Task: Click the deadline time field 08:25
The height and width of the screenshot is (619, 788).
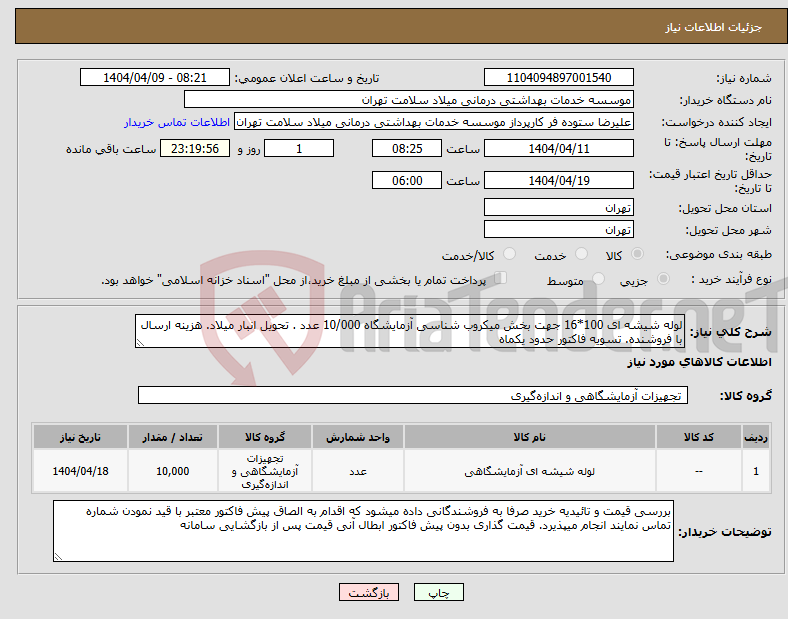Action: tap(407, 148)
